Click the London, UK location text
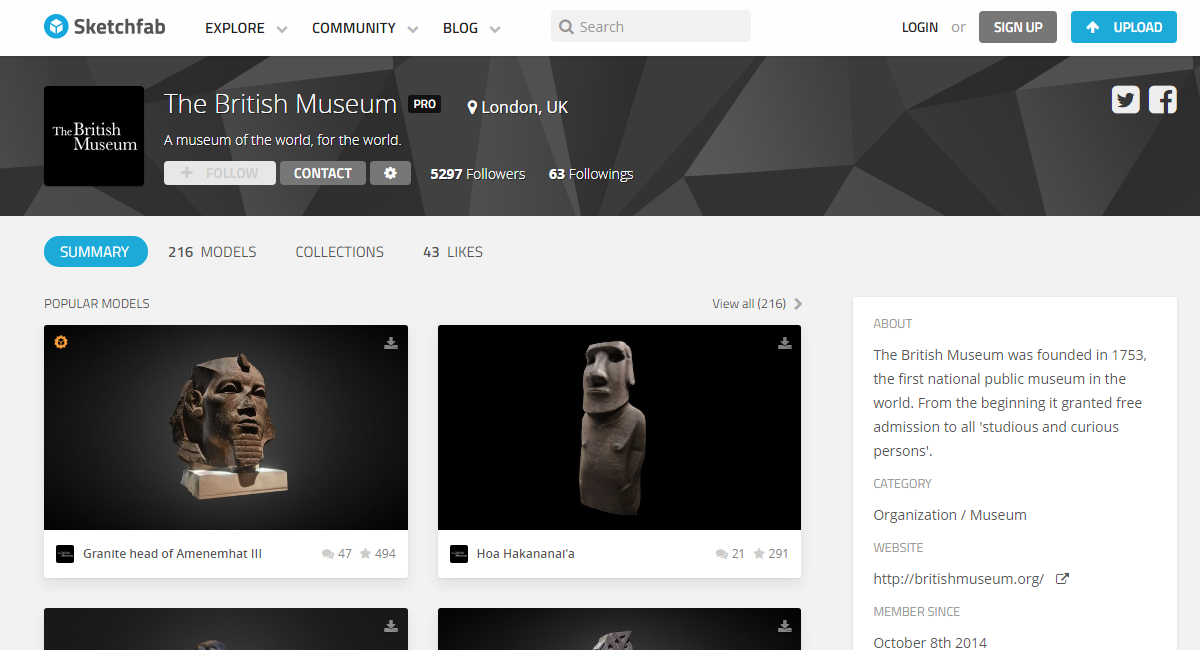The width and height of the screenshot is (1200, 650). pos(525,107)
